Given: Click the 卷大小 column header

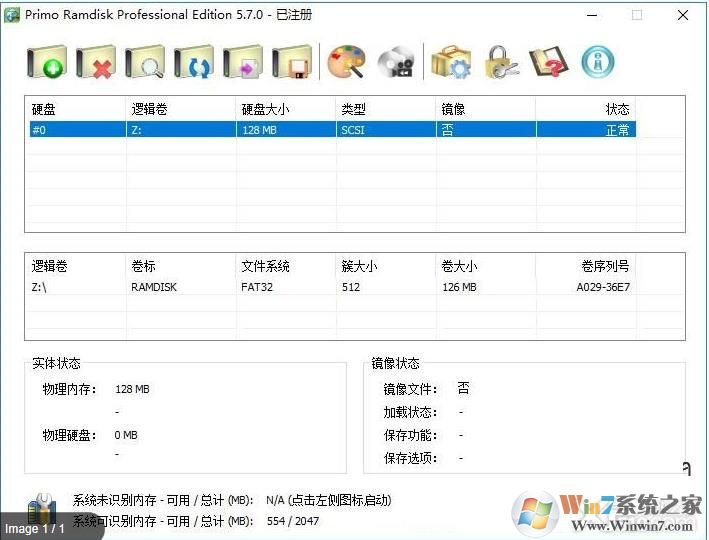Looking at the screenshot, I should click(x=459, y=266).
